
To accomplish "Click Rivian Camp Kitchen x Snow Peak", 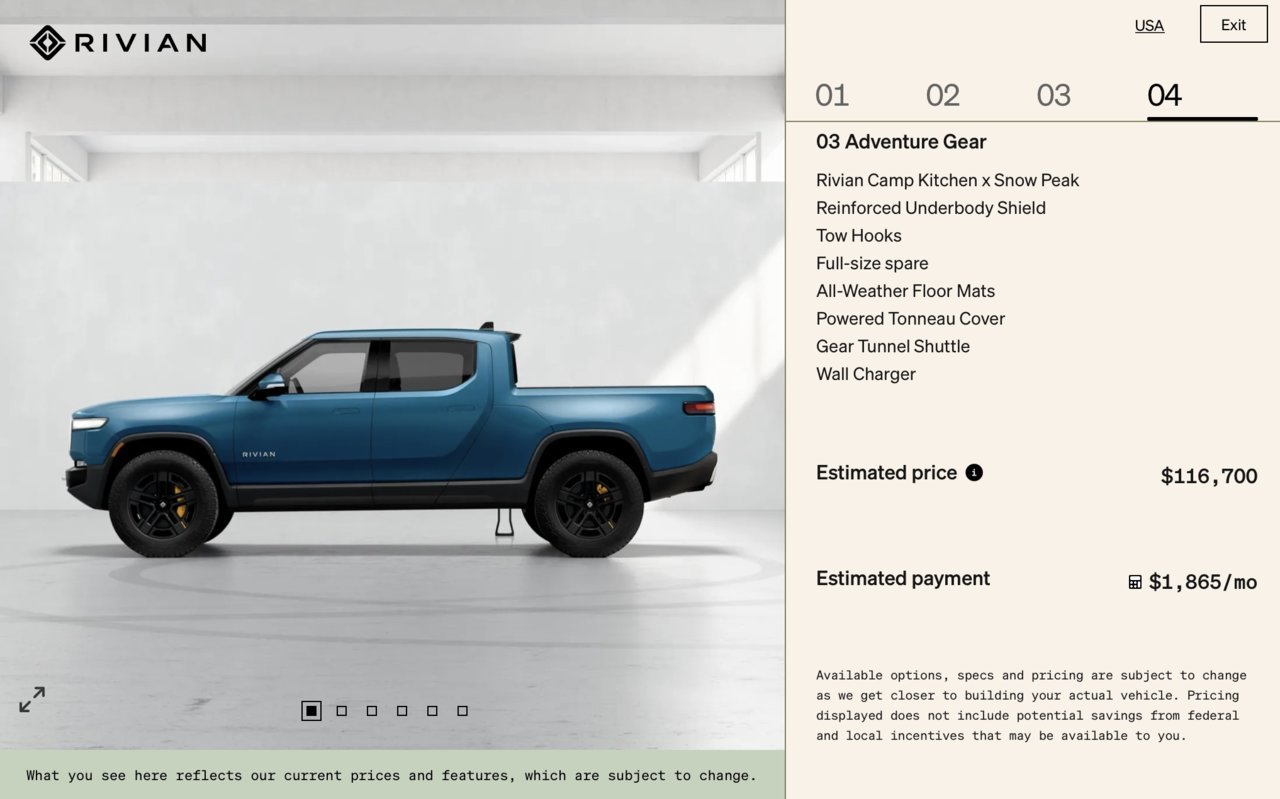I will click(x=948, y=180).
